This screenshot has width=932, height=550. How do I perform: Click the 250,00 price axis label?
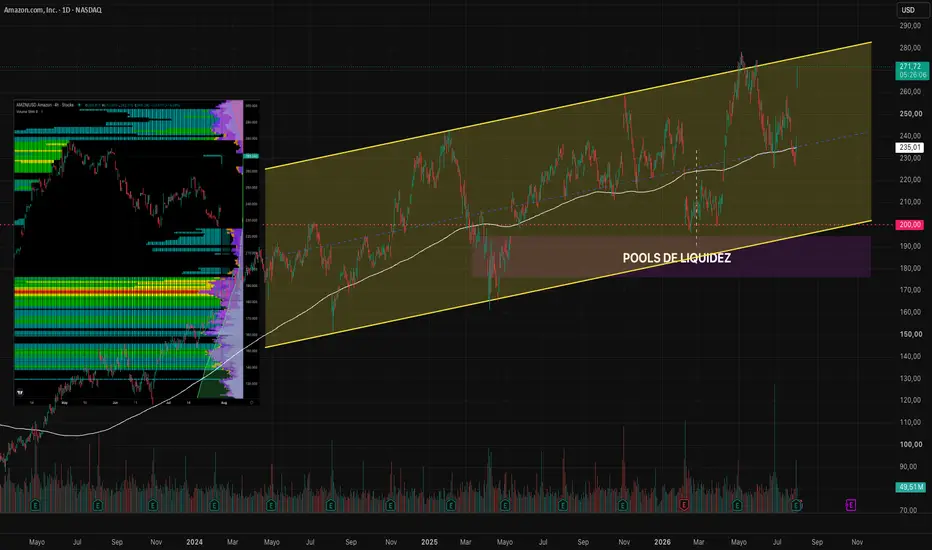coord(910,114)
